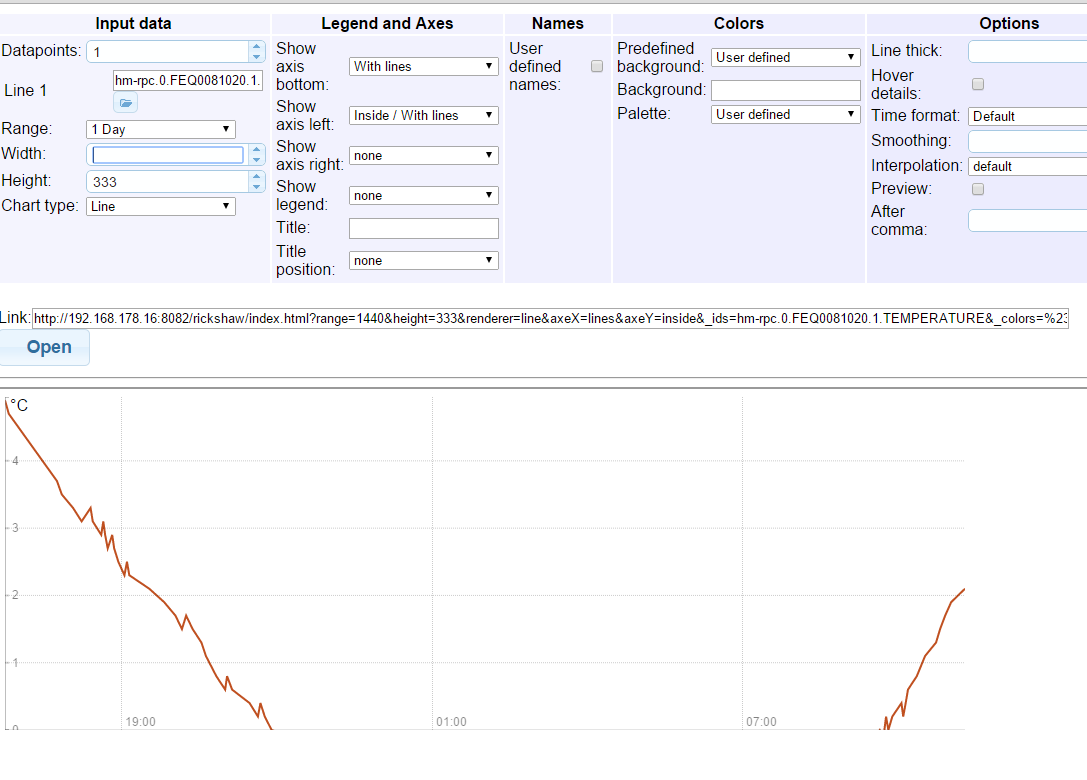Open the Title position dropdown

tap(423, 260)
